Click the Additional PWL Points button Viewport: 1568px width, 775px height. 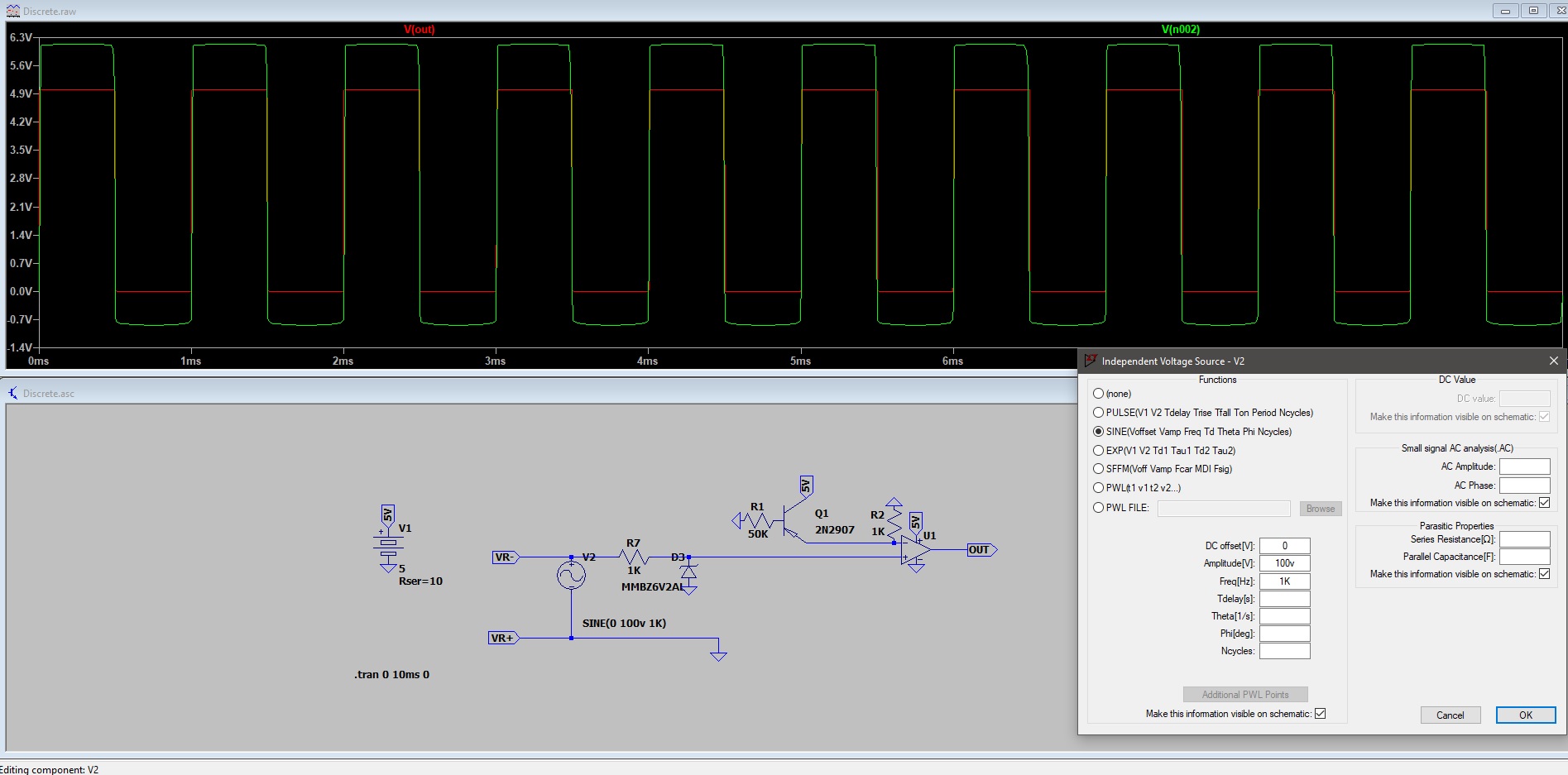point(1245,695)
